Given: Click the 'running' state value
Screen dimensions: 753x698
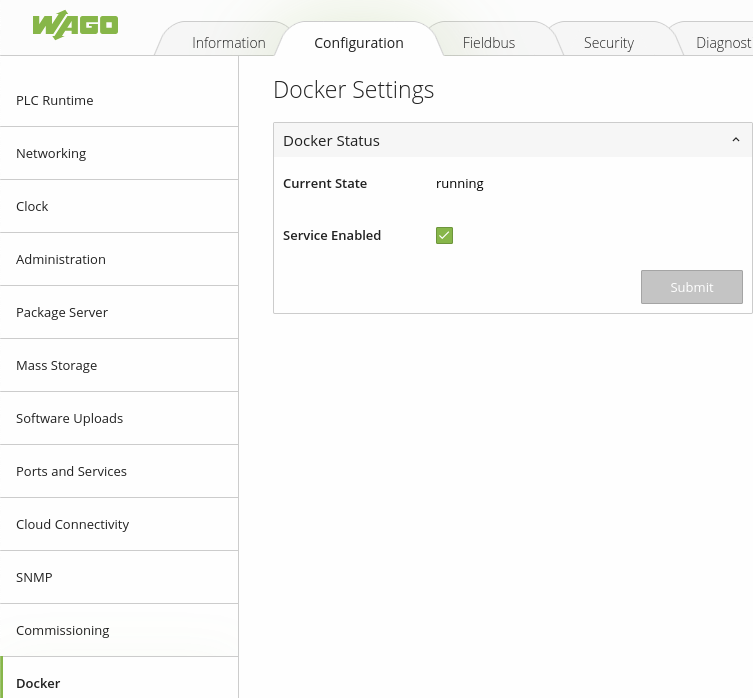Looking at the screenshot, I should click(x=460, y=184).
